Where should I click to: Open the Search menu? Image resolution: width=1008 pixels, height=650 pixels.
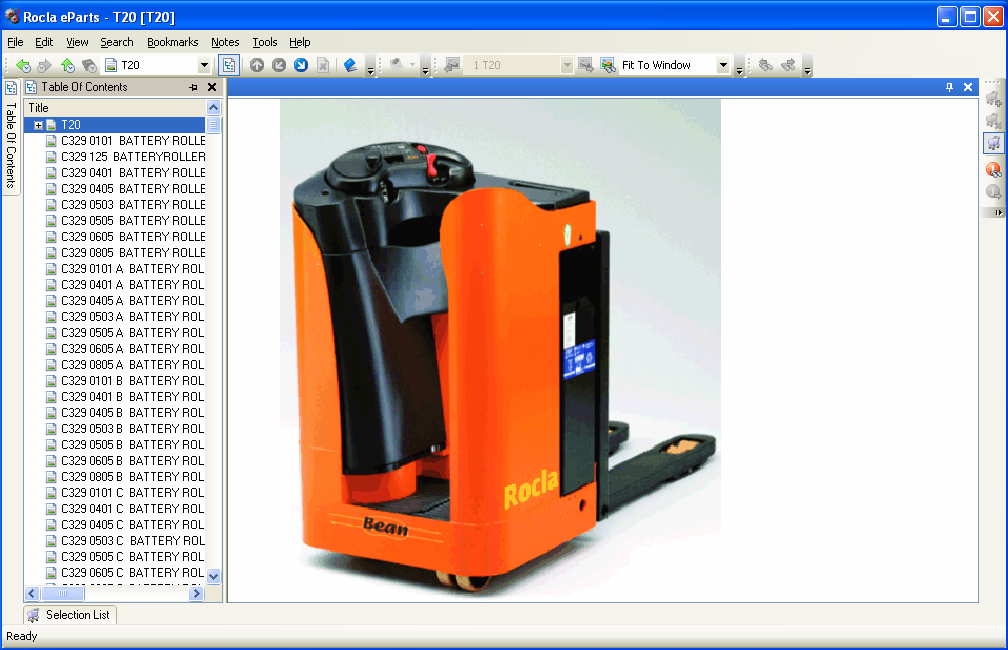tap(117, 42)
